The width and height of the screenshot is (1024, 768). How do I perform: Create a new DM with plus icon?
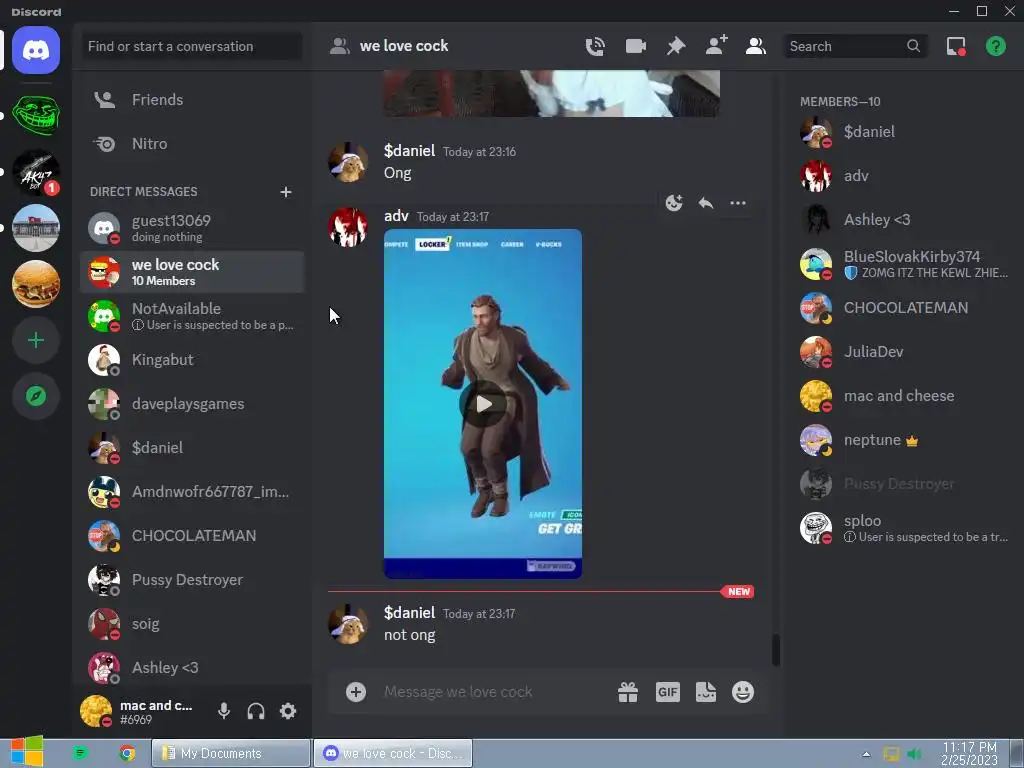point(285,192)
